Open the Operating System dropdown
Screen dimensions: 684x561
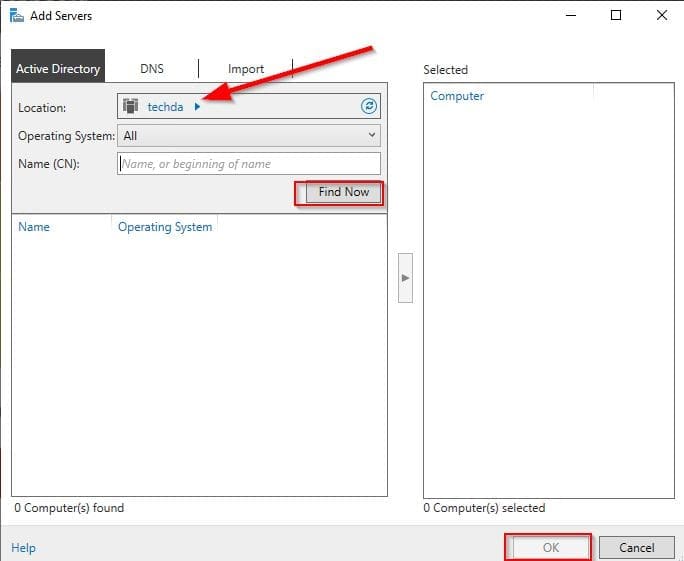coord(248,135)
